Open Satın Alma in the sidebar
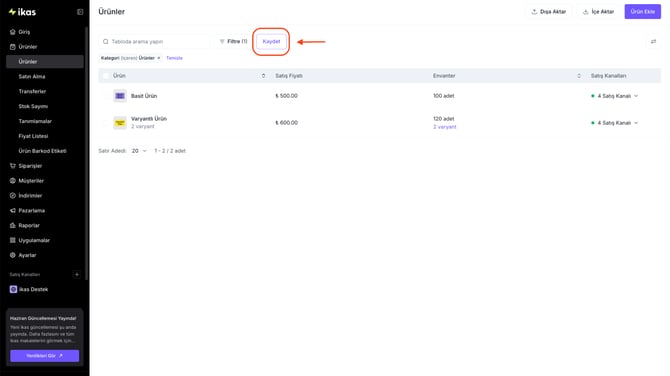Image resolution: width=670 pixels, height=376 pixels. 32,76
